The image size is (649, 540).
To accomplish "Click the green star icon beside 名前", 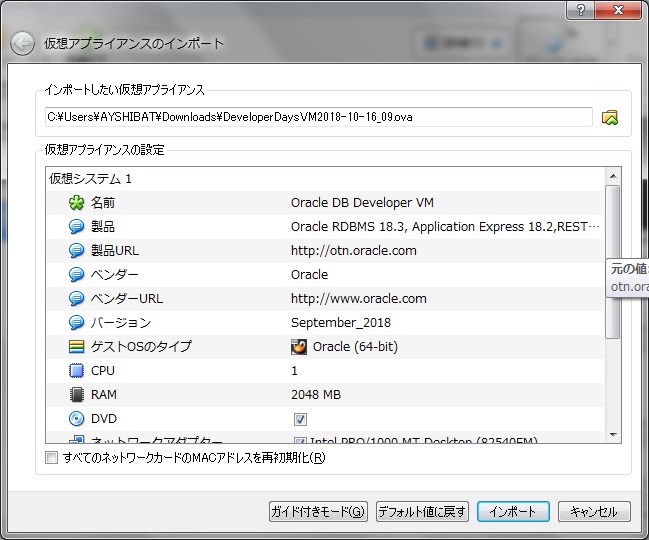I will tap(77, 203).
